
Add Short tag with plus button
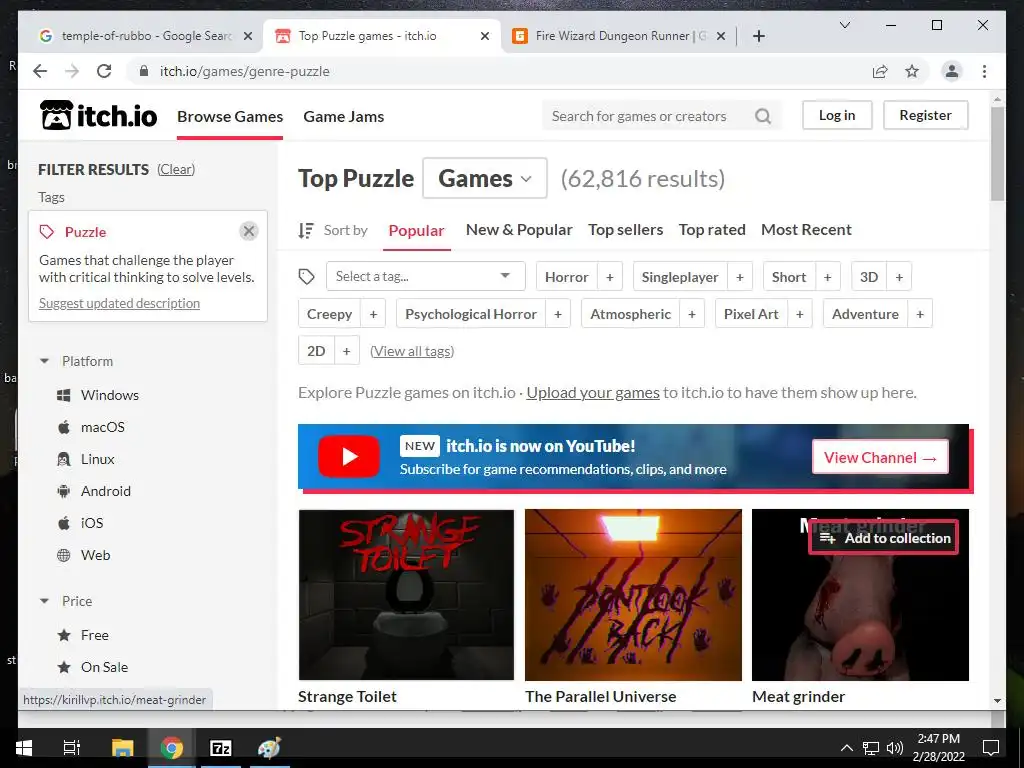(x=827, y=277)
